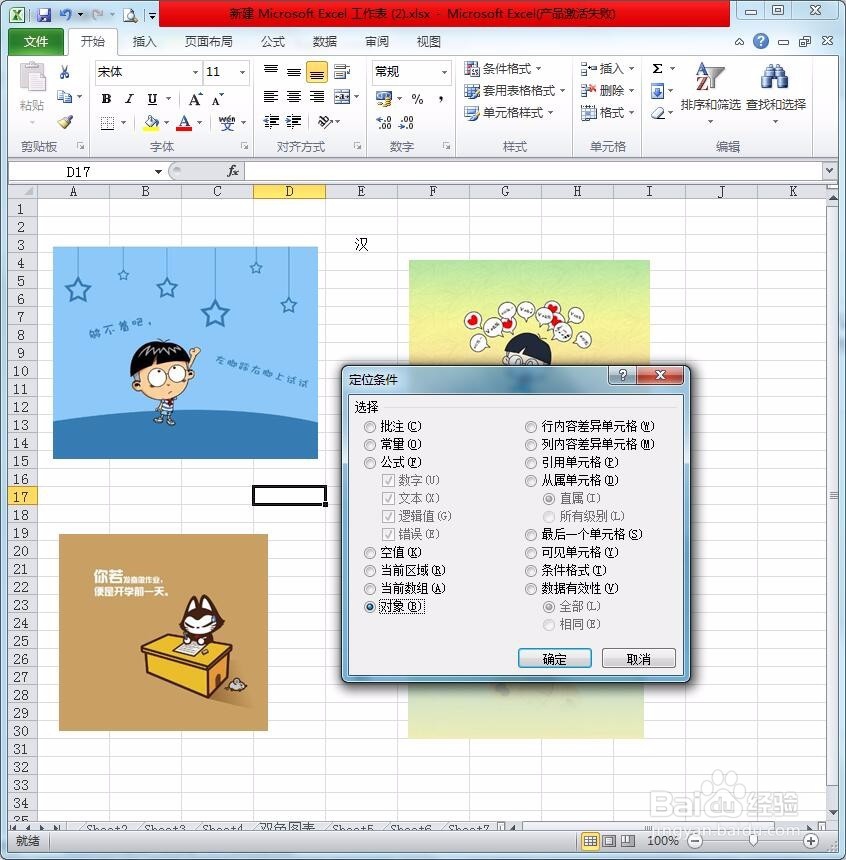Screen dimensions: 846x860
Task: Decrease font size with small A icon
Action: click(x=217, y=99)
